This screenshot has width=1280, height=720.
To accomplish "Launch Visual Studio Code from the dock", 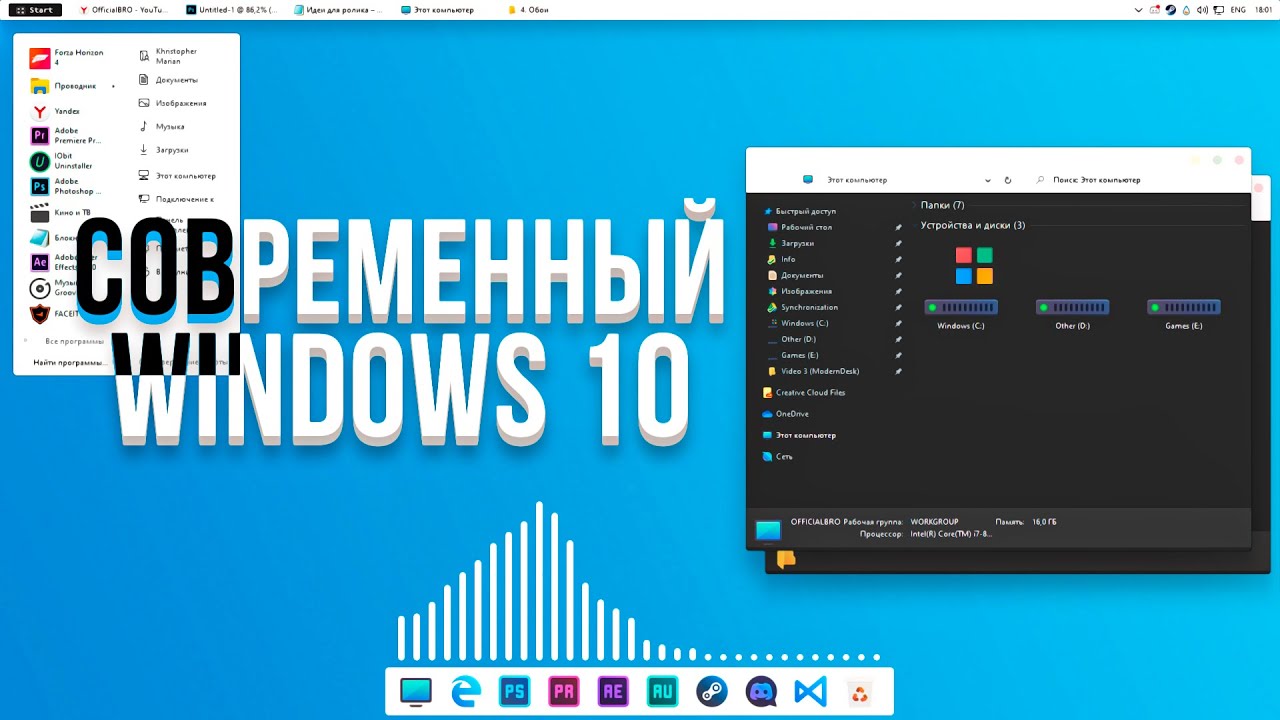I will point(810,691).
